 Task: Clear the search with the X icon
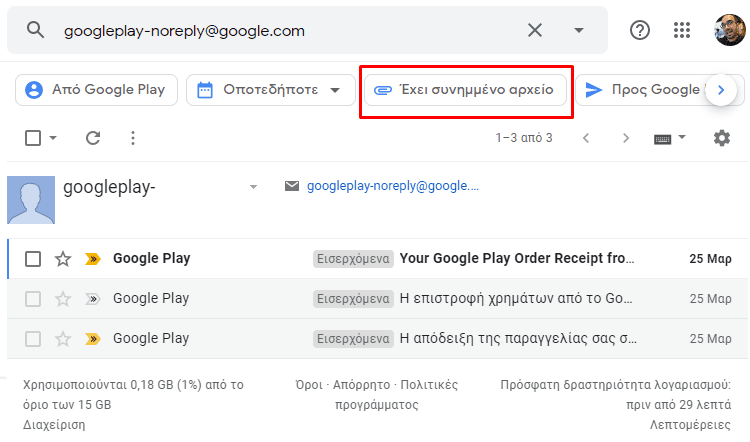[535, 30]
